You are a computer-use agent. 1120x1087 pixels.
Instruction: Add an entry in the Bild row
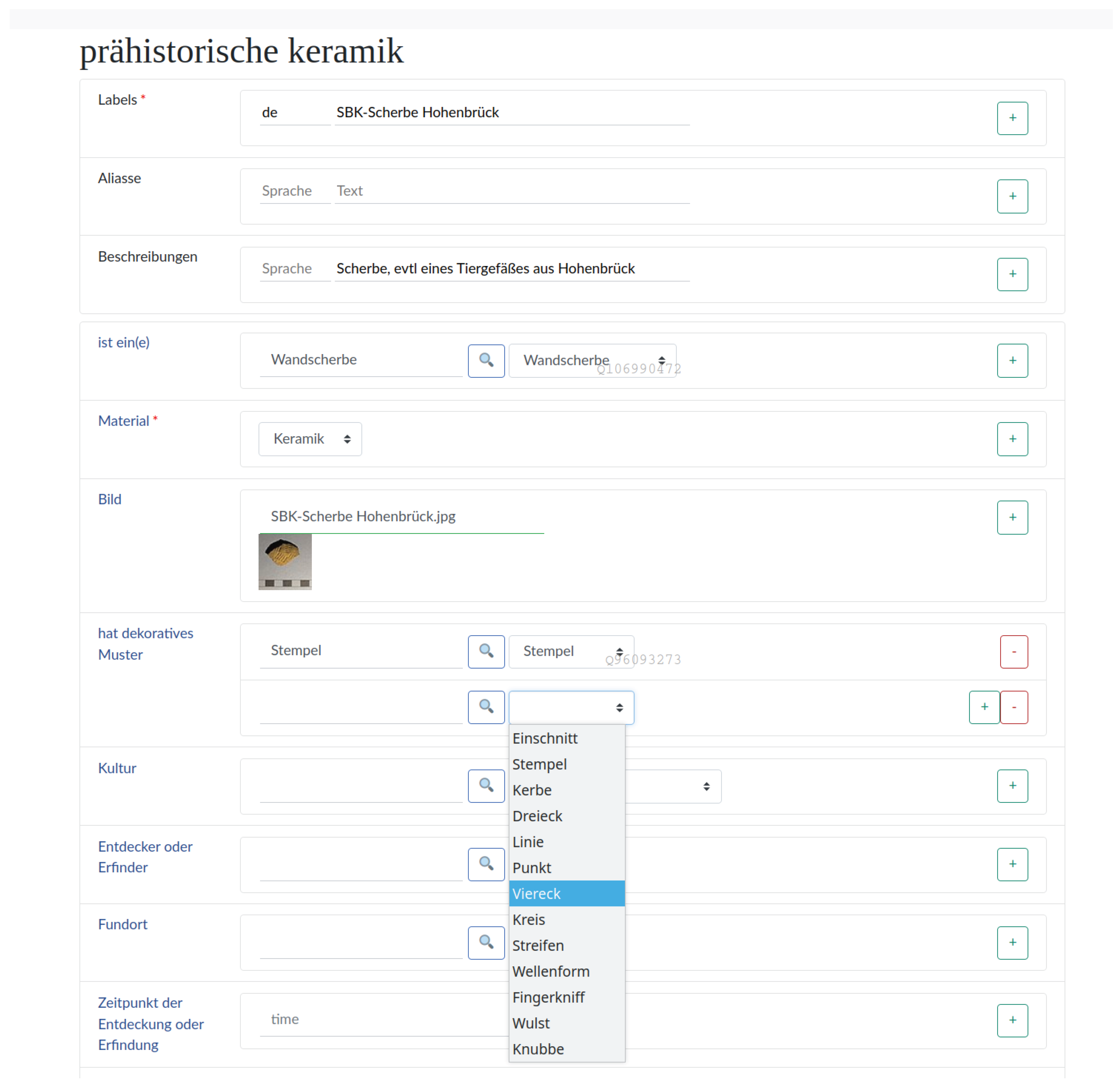point(1012,517)
